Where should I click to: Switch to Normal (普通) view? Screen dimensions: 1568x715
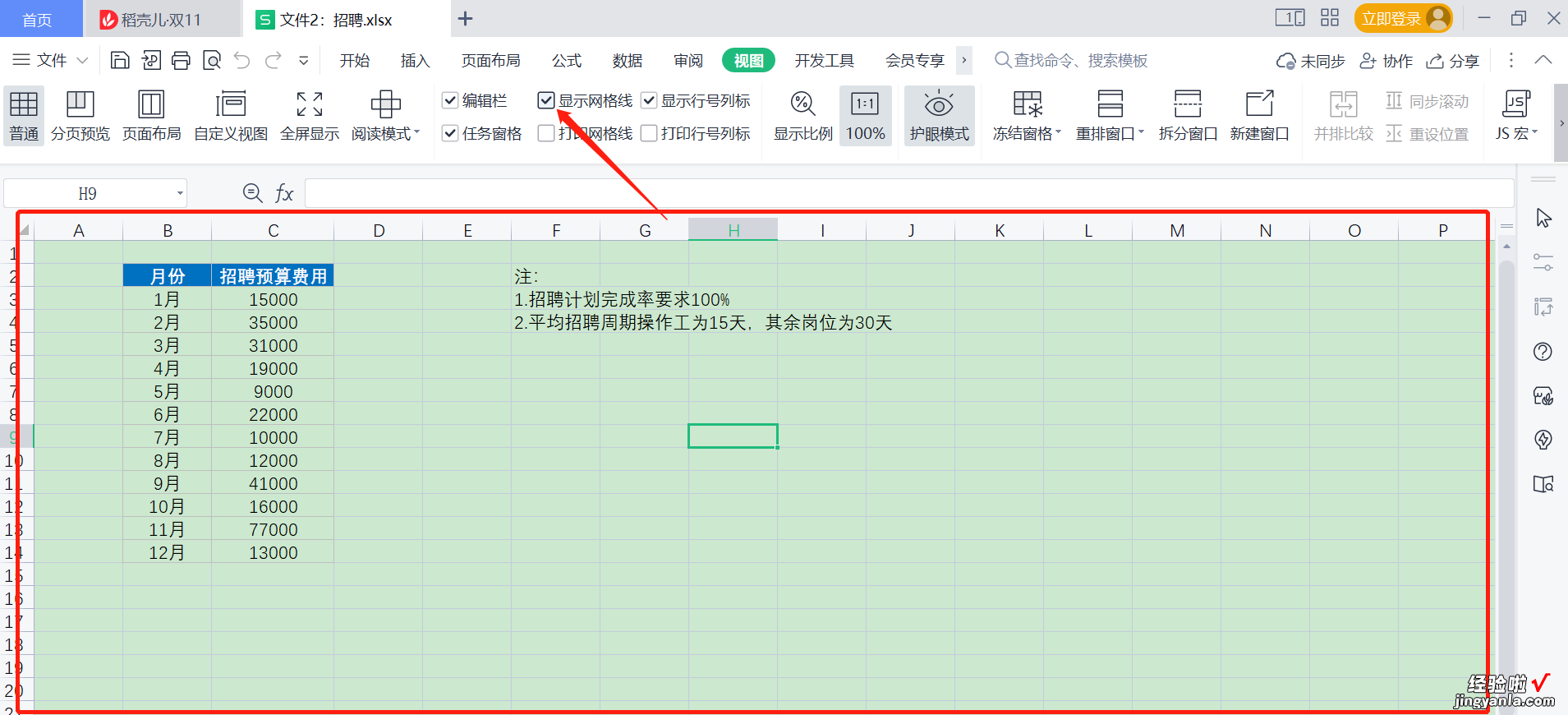pos(24,116)
